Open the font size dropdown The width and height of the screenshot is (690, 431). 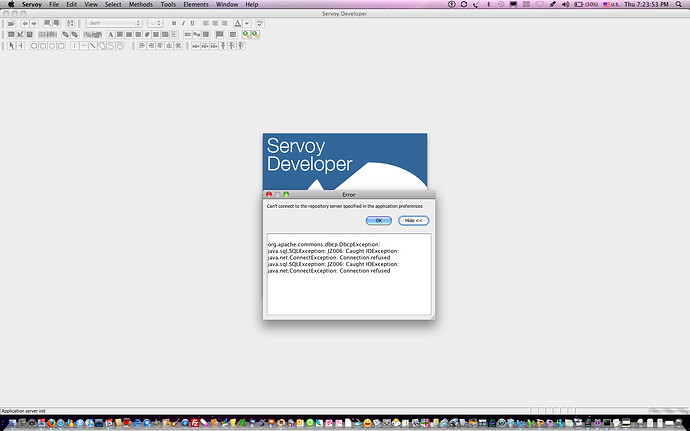155,23
